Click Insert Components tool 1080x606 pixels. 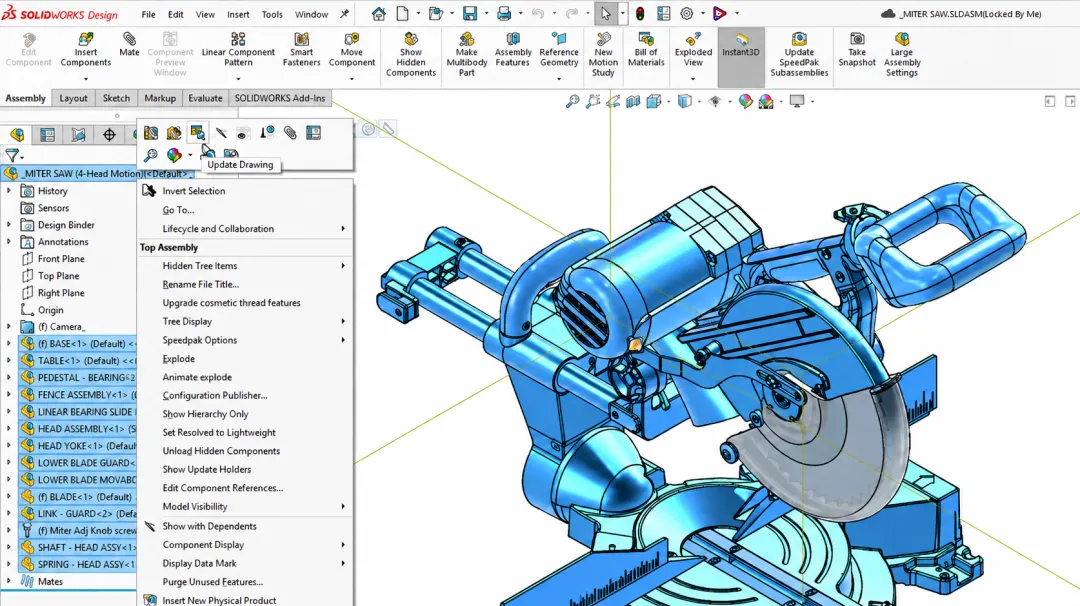(85, 50)
